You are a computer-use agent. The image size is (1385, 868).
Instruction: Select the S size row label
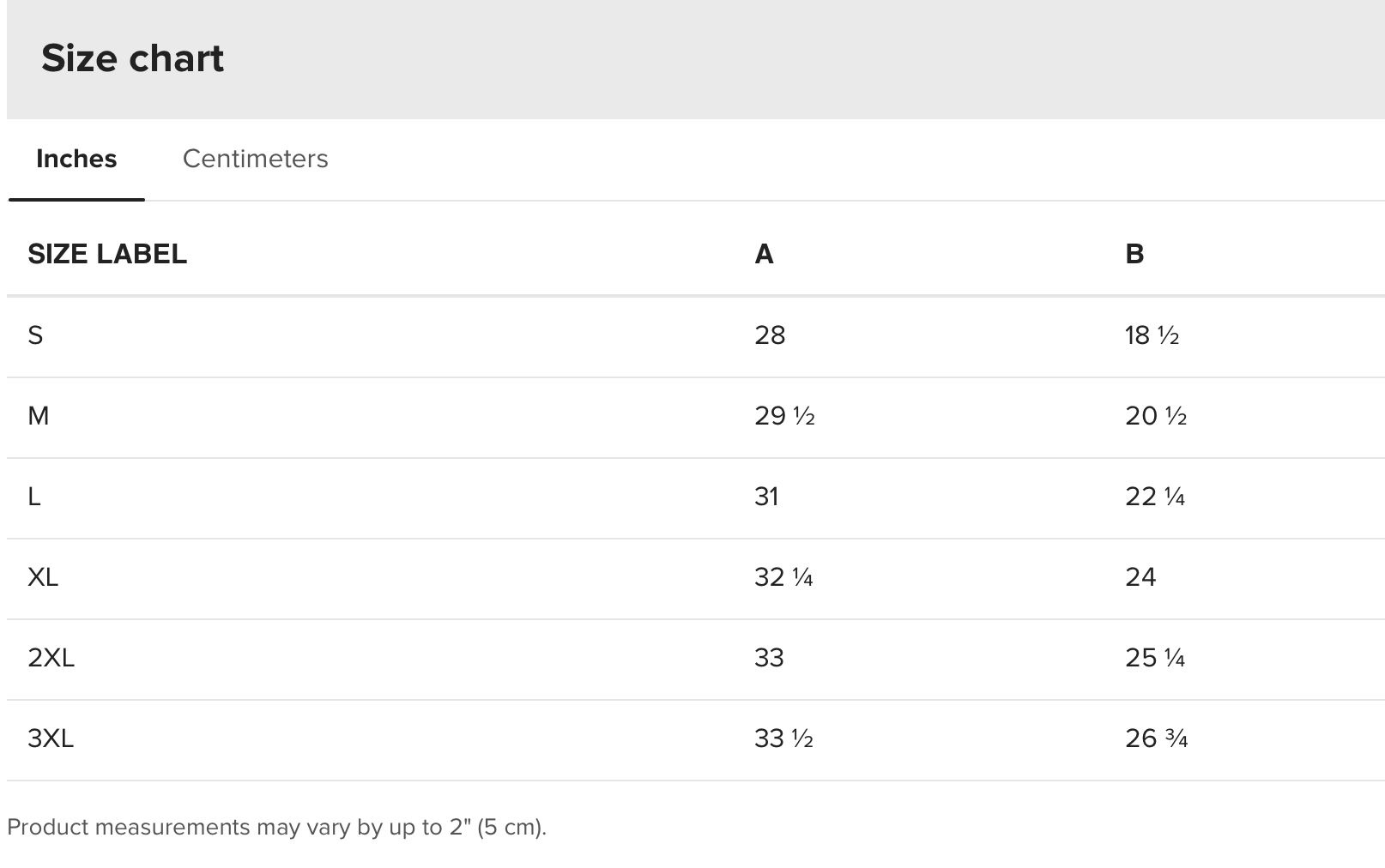(x=35, y=335)
